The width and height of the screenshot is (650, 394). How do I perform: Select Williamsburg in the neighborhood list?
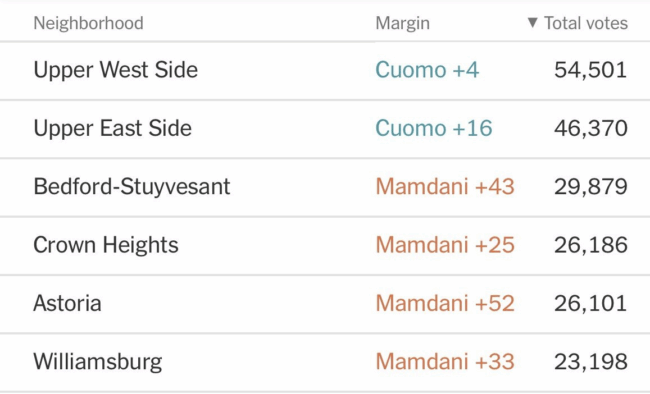point(98,362)
